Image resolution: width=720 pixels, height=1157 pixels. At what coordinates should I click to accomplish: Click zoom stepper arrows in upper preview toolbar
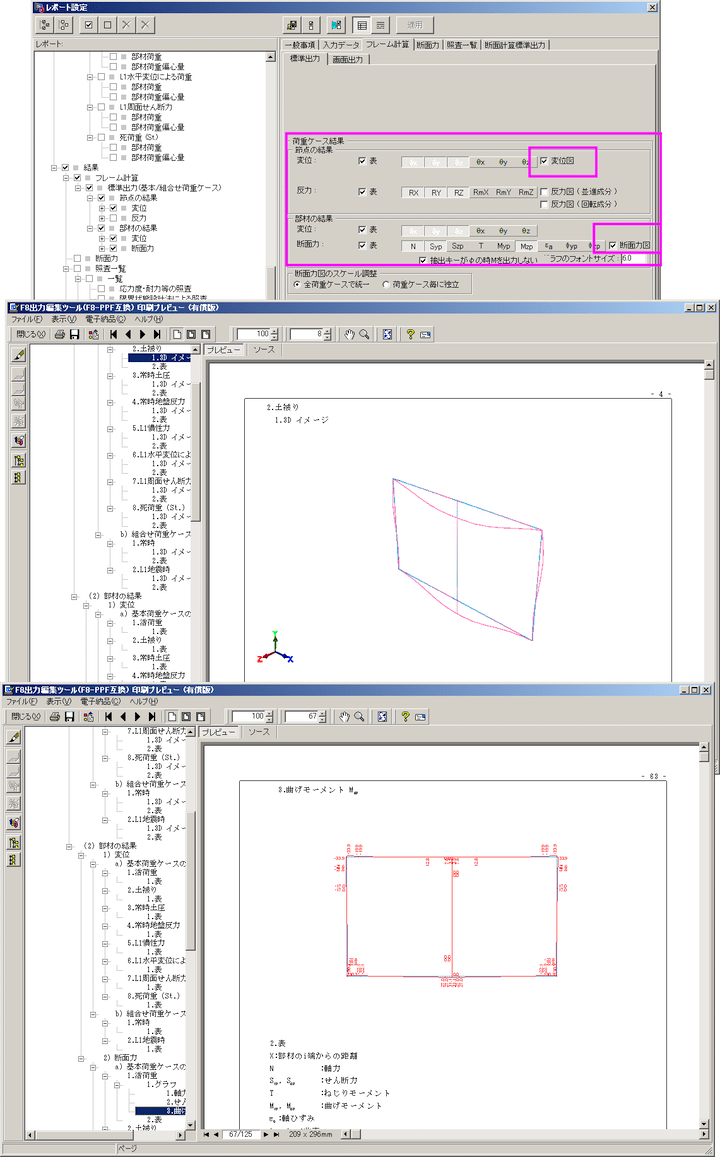click(x=275, y=334)
